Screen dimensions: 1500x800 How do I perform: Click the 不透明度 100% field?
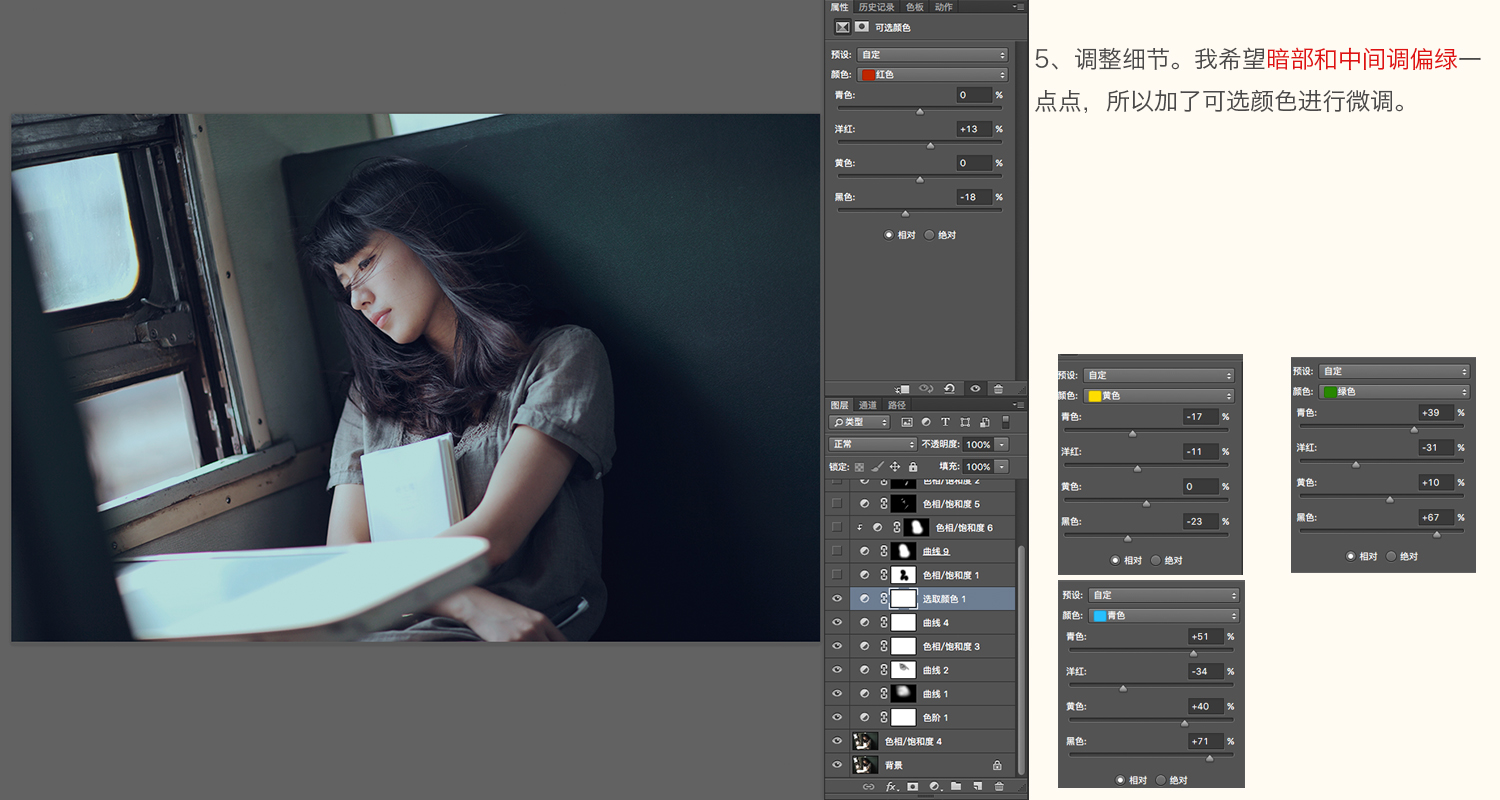[978, 444]
